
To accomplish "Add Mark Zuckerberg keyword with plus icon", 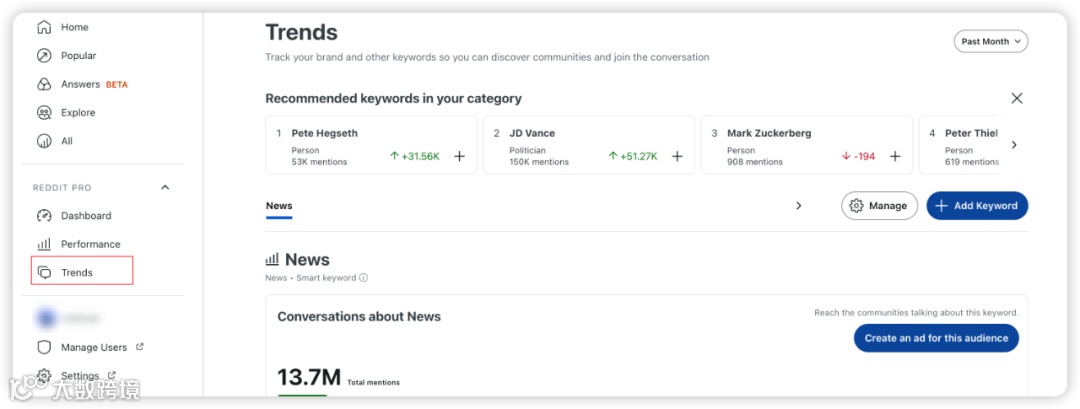I will pos(895,156).
